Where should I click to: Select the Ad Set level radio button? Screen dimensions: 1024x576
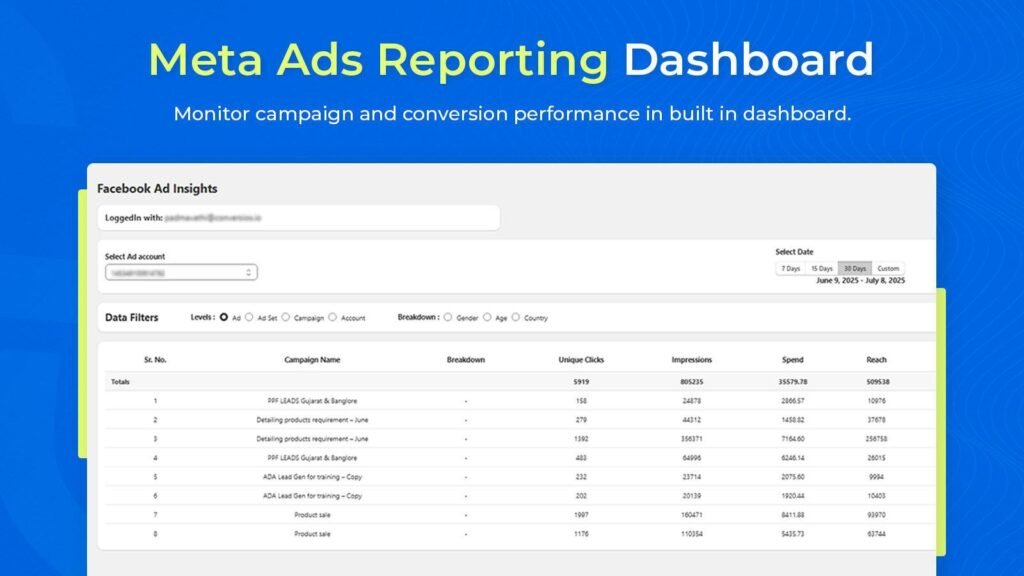[x=249, y=317]
